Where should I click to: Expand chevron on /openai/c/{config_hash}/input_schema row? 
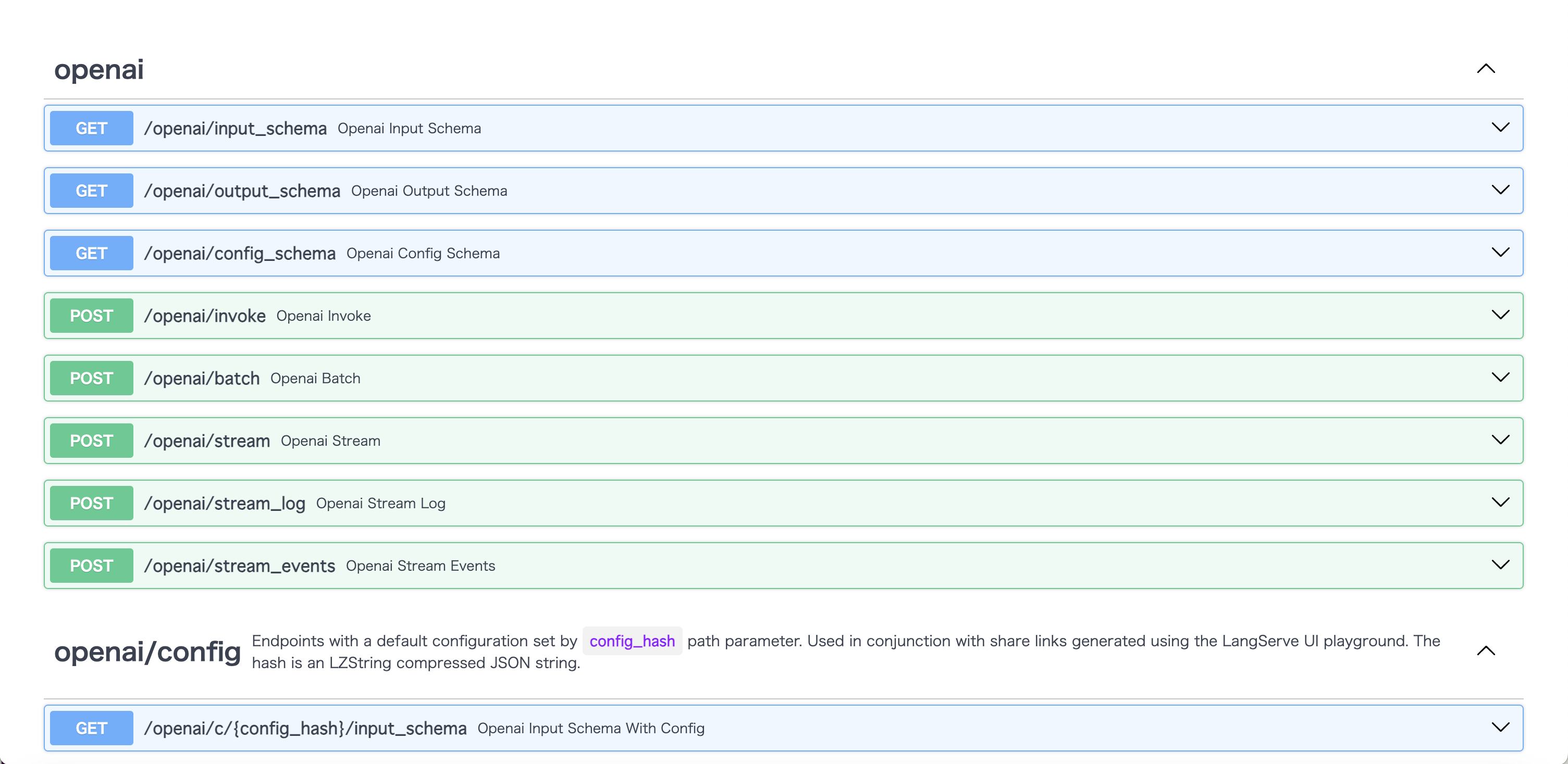click(x=1500, y=728)
